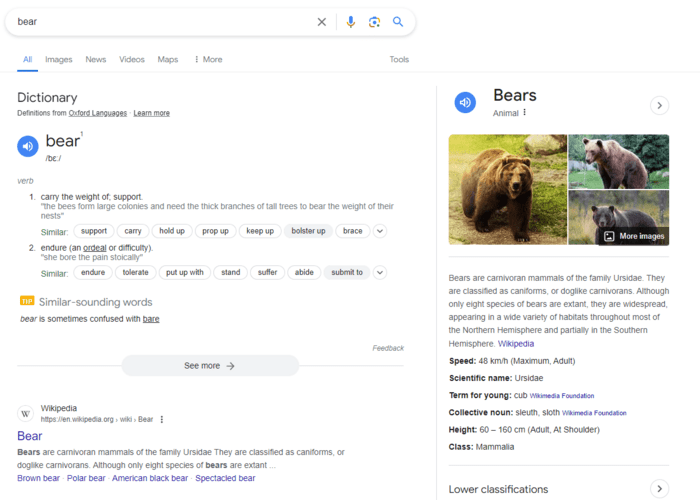Open Google Lens image search icon
700x500 pixels.
pos(374,22)
